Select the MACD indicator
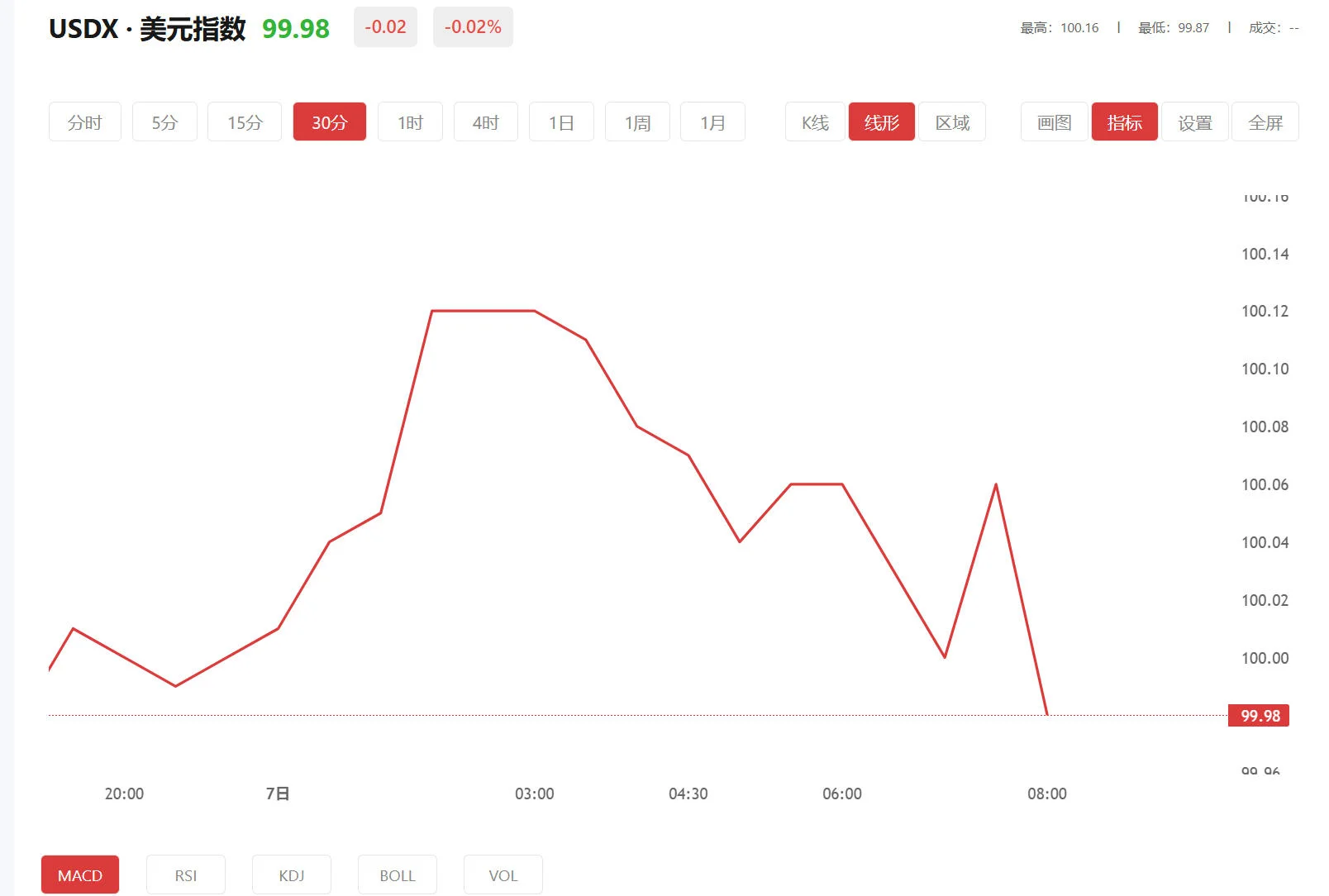Image resolution: width=1329 pixels, height=896 pixels. (x=80, y=875)
